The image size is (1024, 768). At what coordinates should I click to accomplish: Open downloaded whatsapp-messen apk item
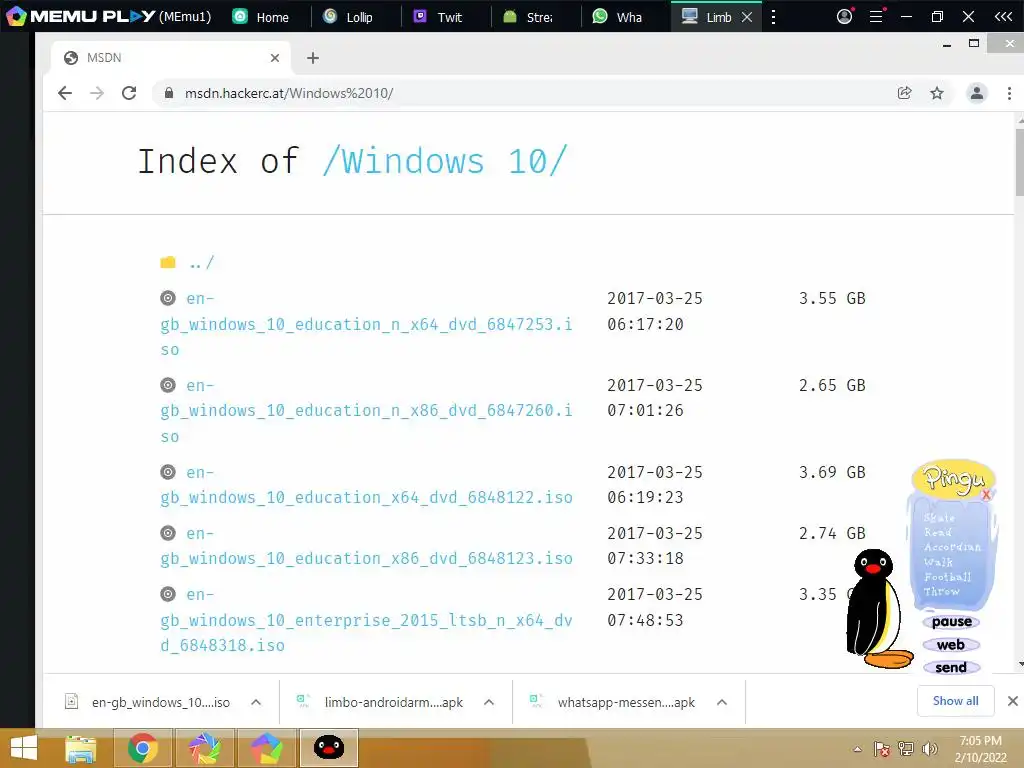click(x=613, y=702)
